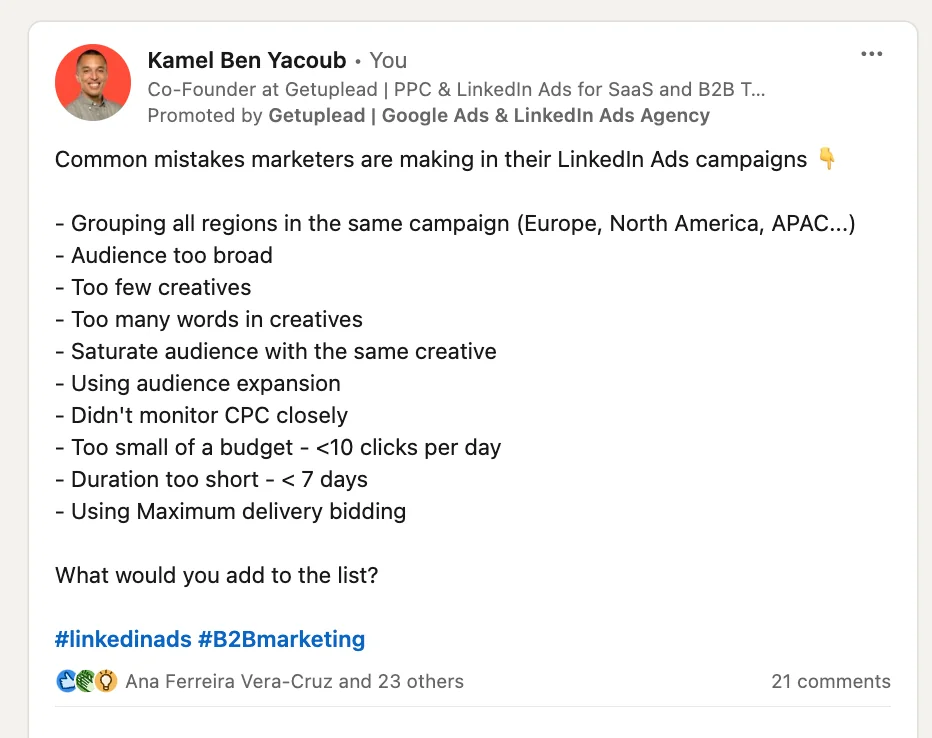Open the #B2Bmarketing hashtag
This screenshot has width=932, height=738.
point(281,639)
